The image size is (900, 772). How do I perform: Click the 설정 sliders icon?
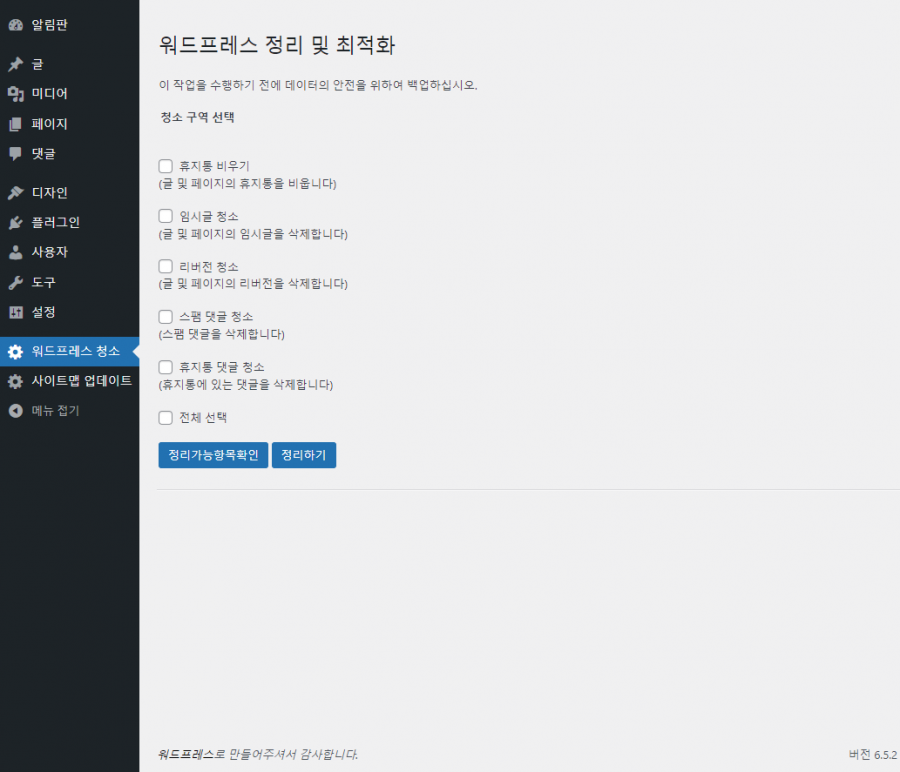15,312
